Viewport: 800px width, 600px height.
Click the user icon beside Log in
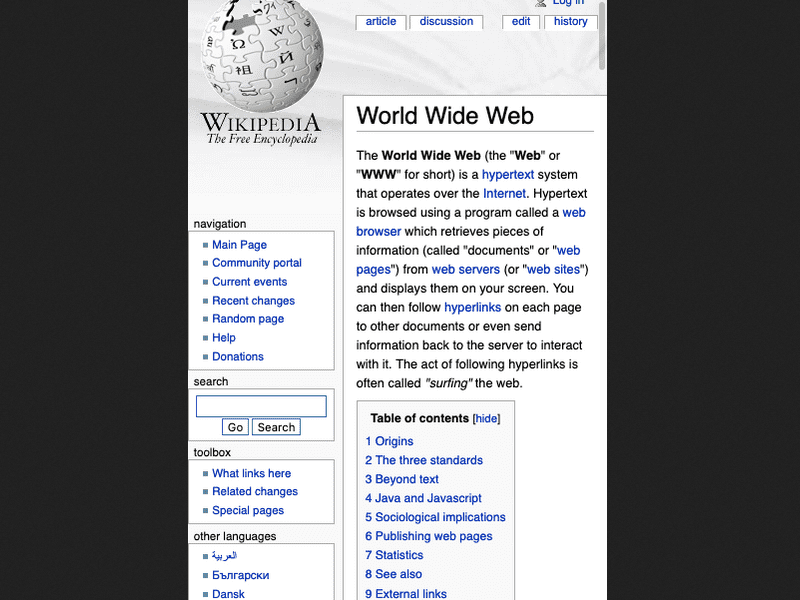pos(541,3)
